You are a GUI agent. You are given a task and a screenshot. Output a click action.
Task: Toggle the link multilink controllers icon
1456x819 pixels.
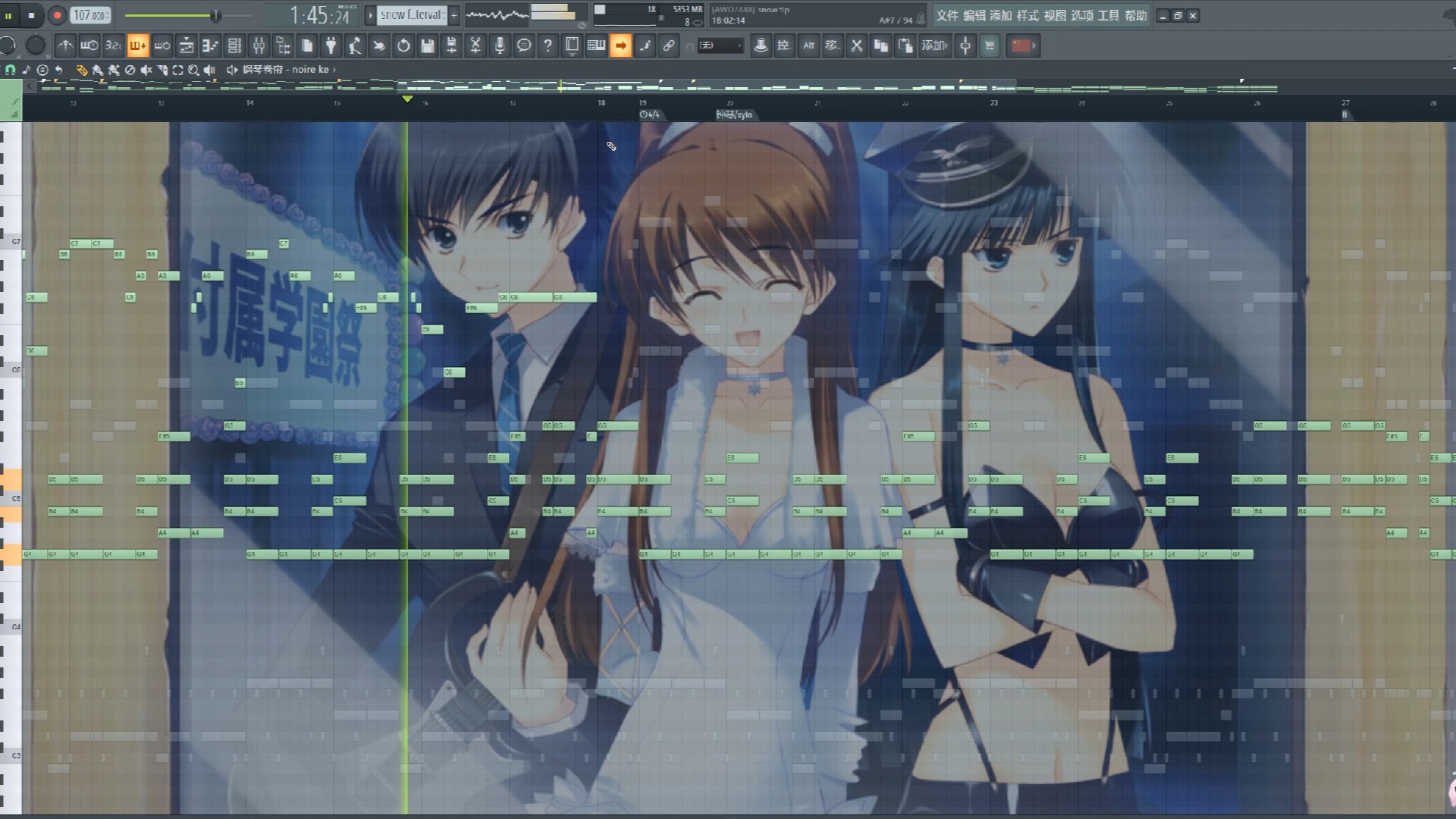[668, 46]
